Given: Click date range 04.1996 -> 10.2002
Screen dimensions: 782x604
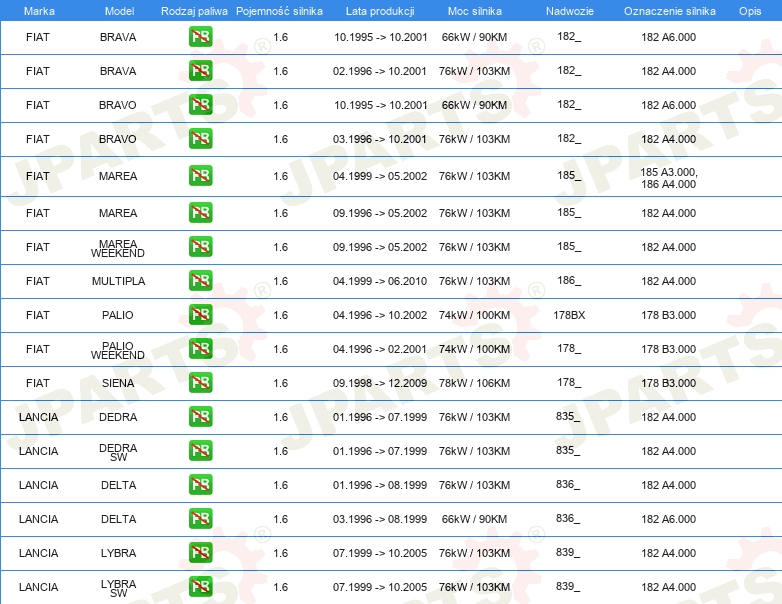Looking at the screenshot, I should click(x=380, y=315).
